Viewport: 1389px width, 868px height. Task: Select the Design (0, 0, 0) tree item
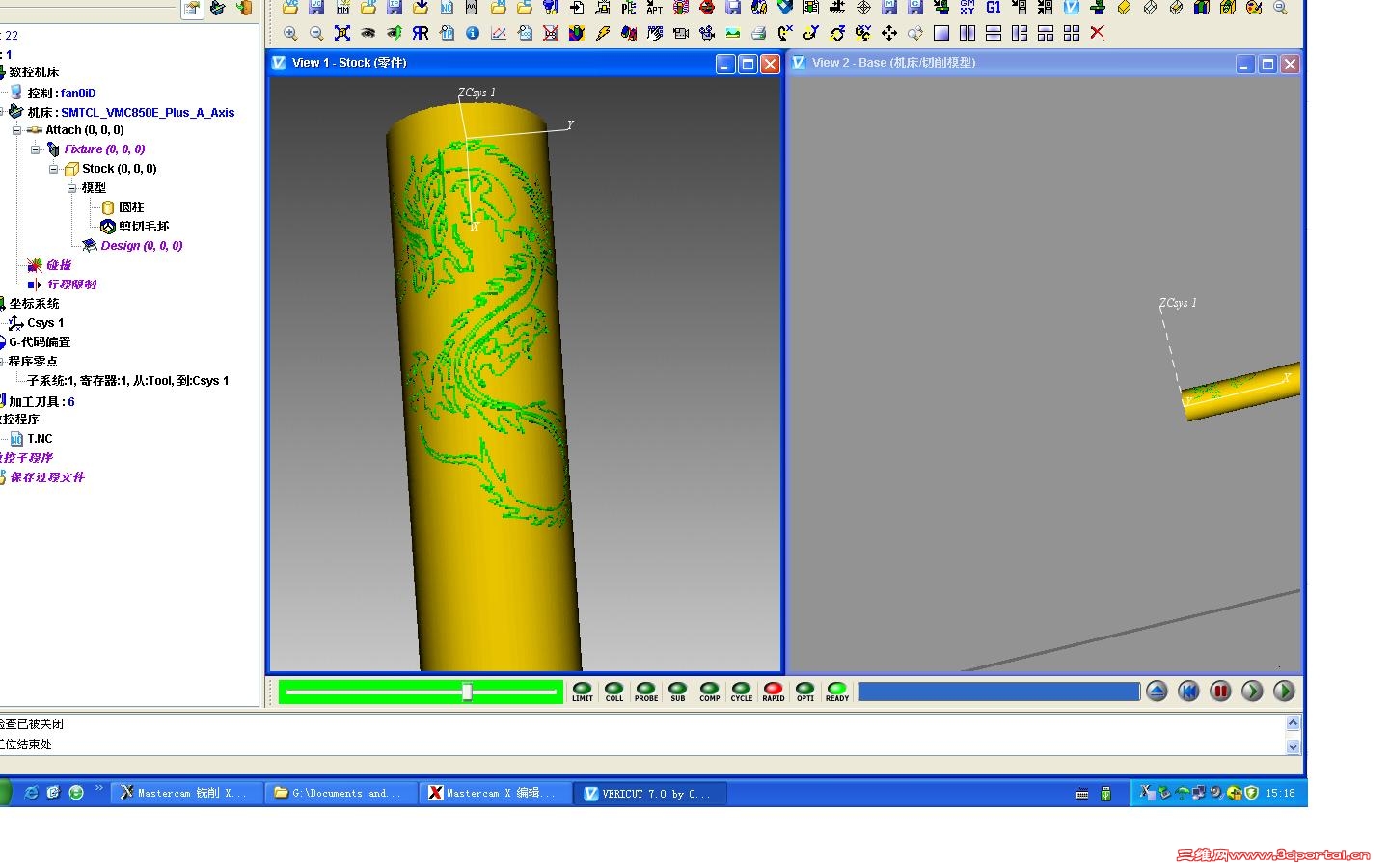(x=142, y=246)
